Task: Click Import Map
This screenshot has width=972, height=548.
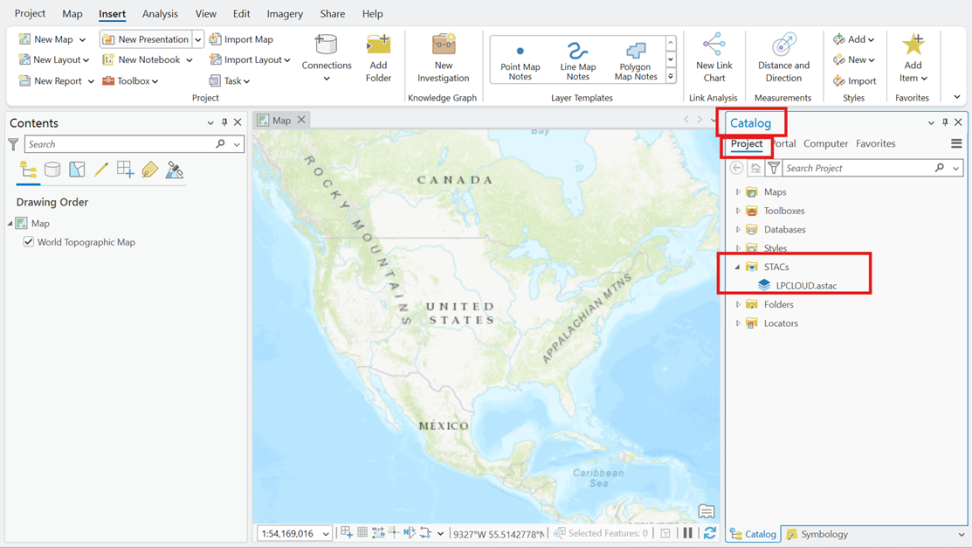Action: 241,39
